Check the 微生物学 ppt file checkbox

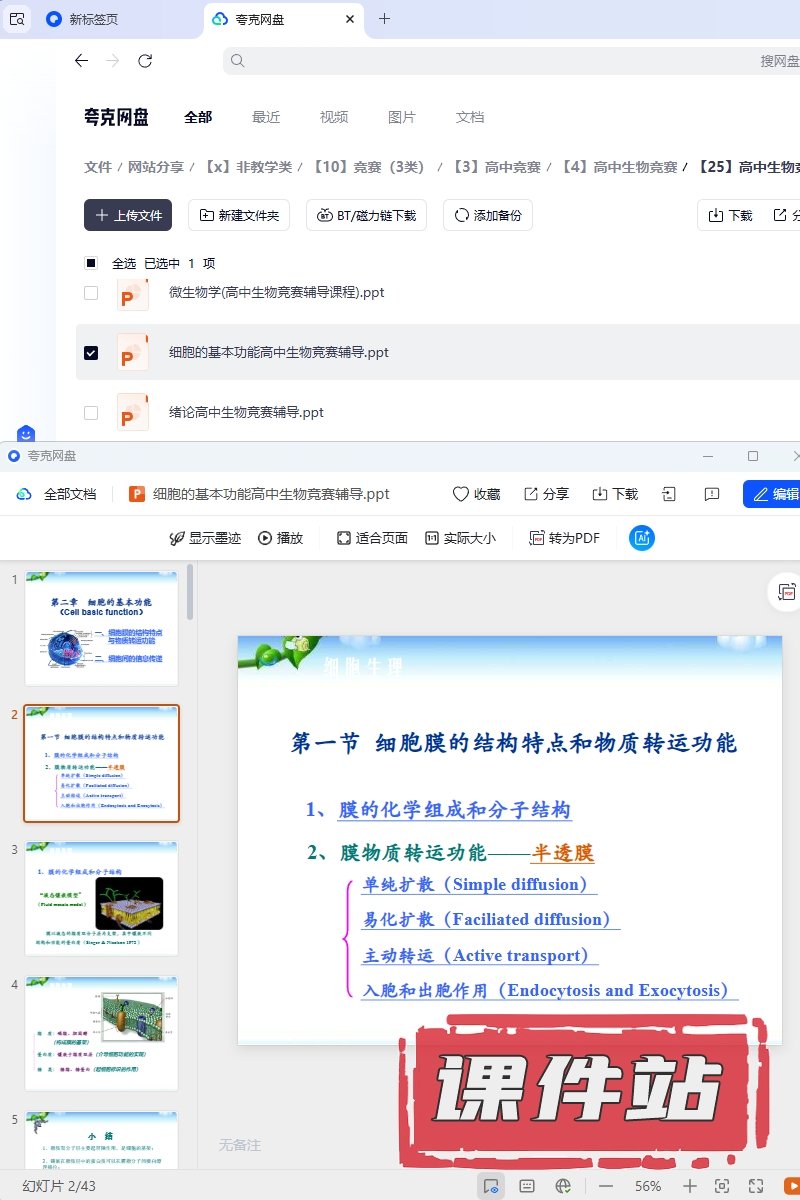click(x=91, y=293)
